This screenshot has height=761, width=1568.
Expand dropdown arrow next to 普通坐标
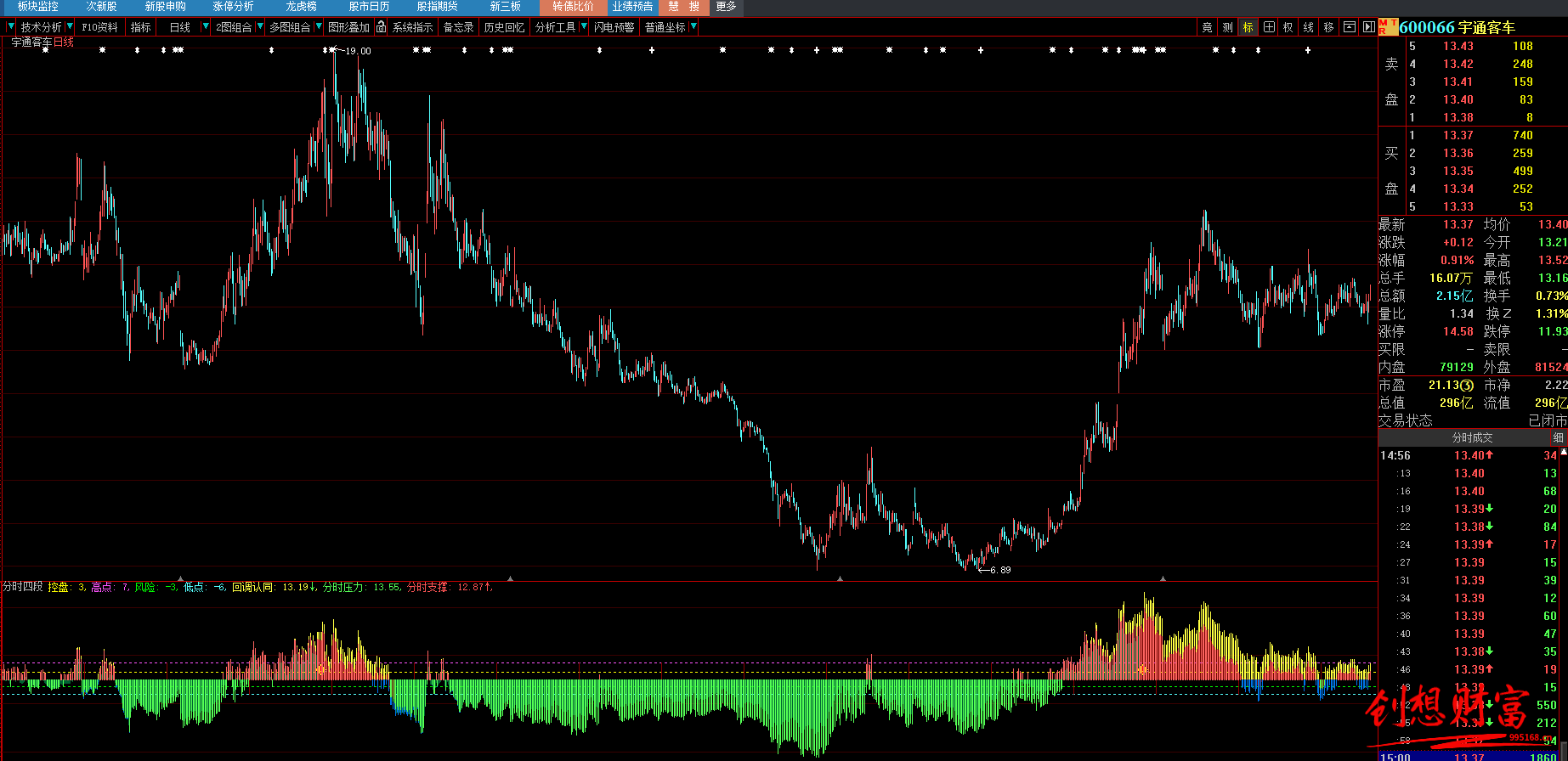(693, 27)
